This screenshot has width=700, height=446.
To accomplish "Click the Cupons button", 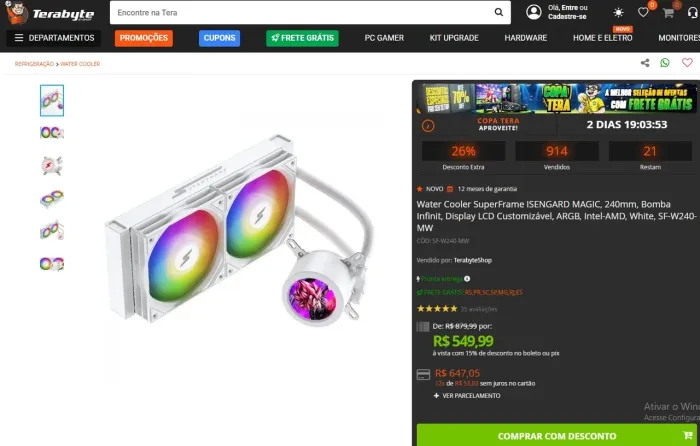I will 219,38.
